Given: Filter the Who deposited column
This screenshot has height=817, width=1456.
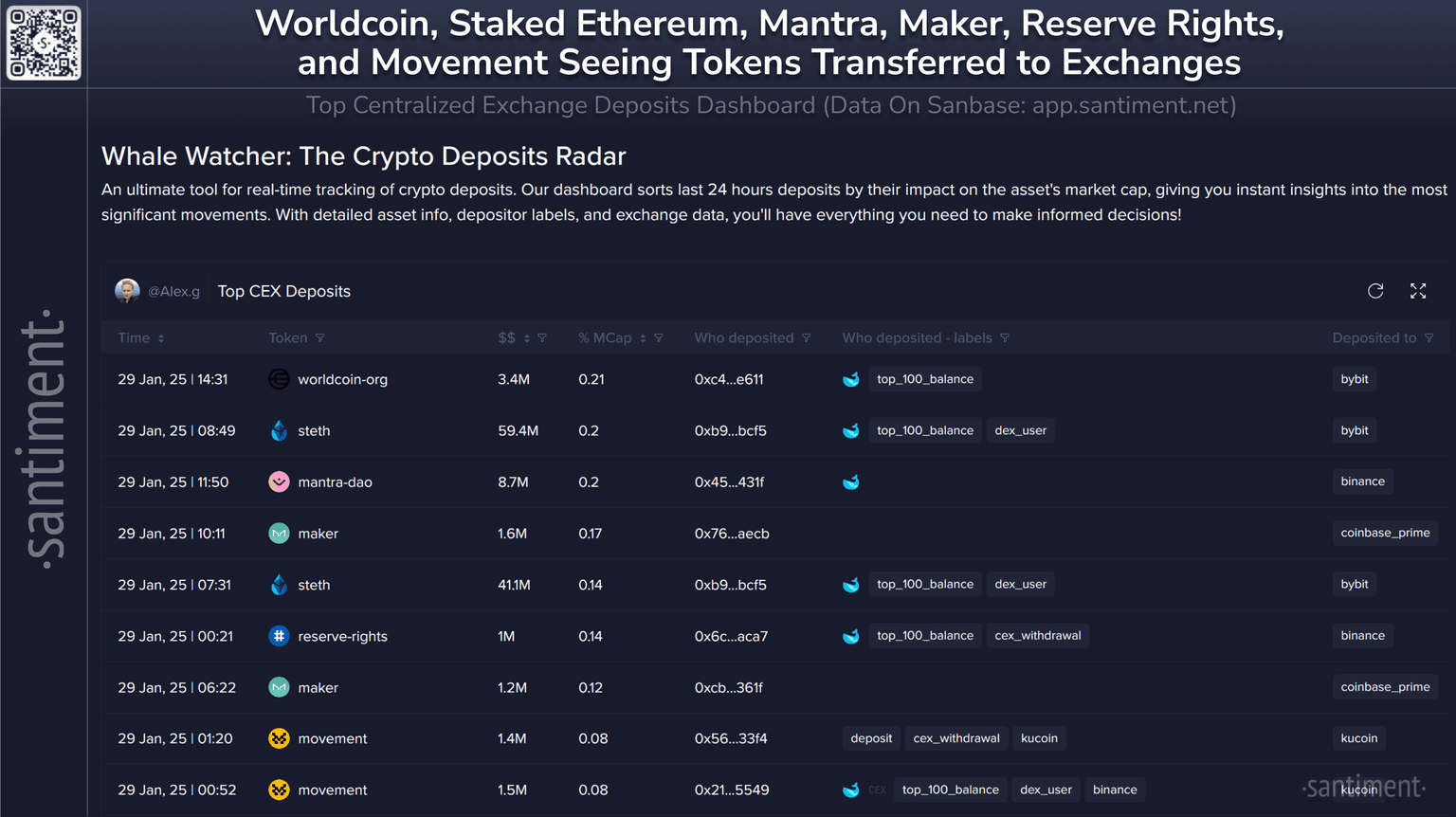Looking at the screenshot, I should 807,338.
